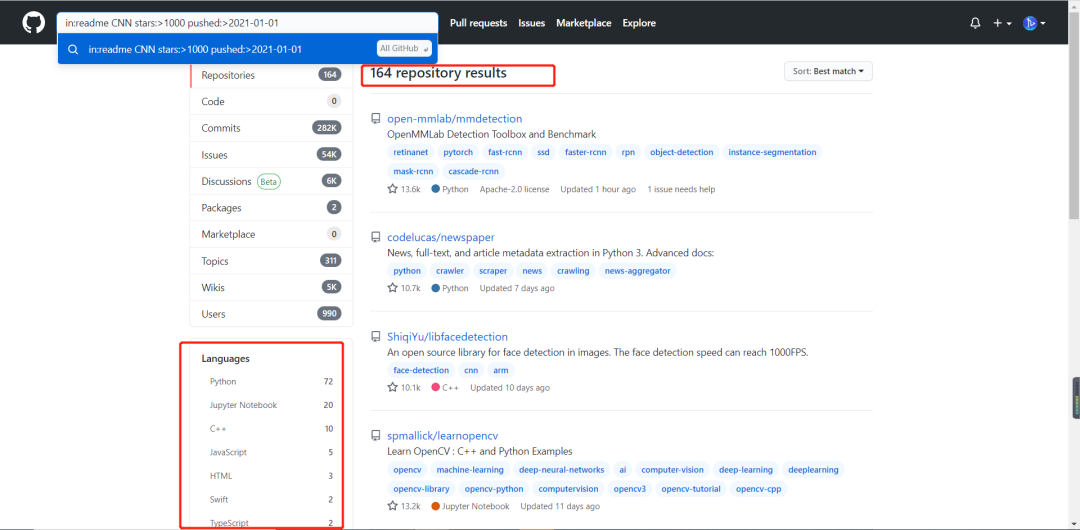The height and width of the screenshot is (530, 1080).
Task: Select Users results filter
Action: coord(271,314)
